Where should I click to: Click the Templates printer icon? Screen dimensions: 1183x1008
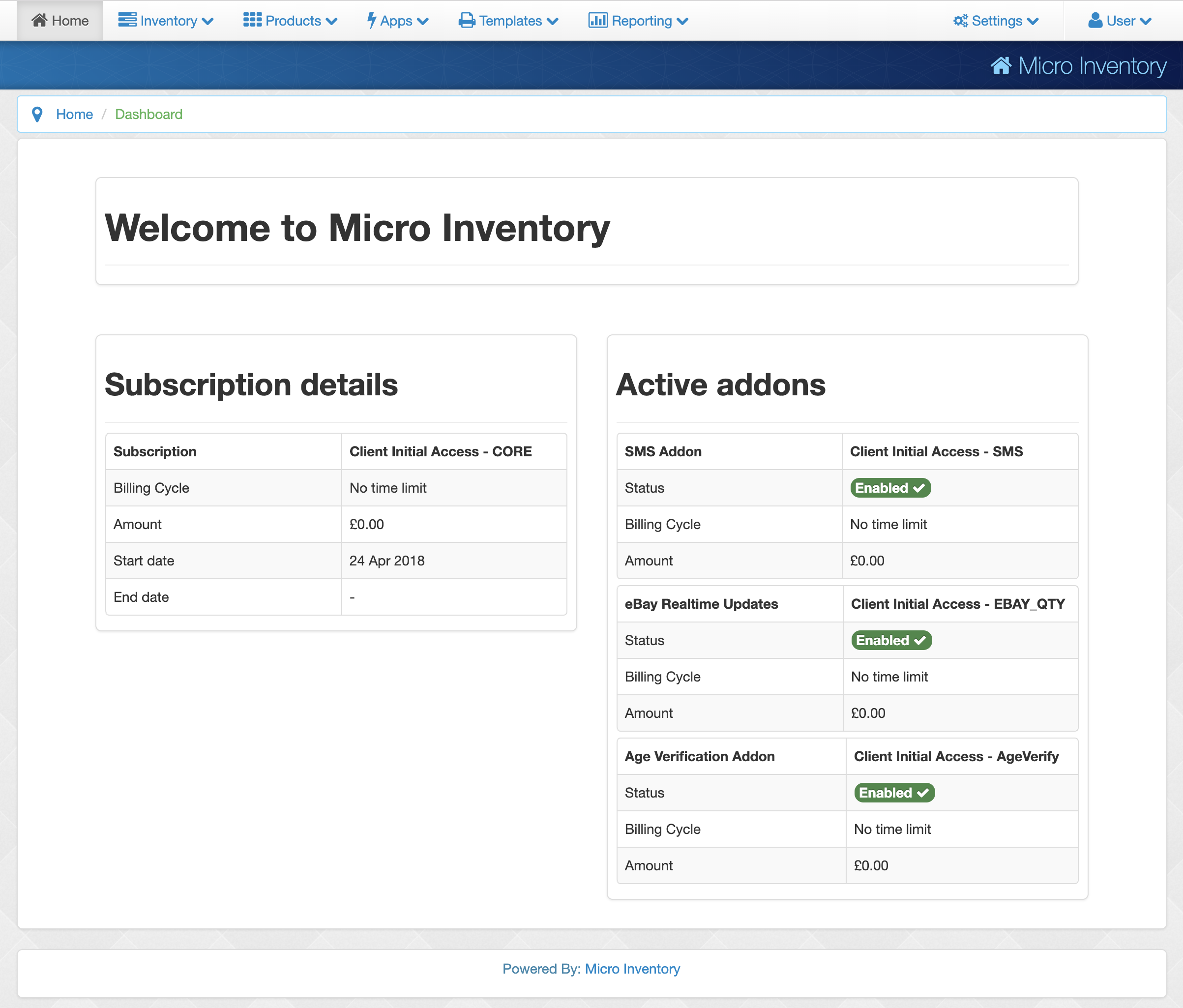tap(467, 21)
